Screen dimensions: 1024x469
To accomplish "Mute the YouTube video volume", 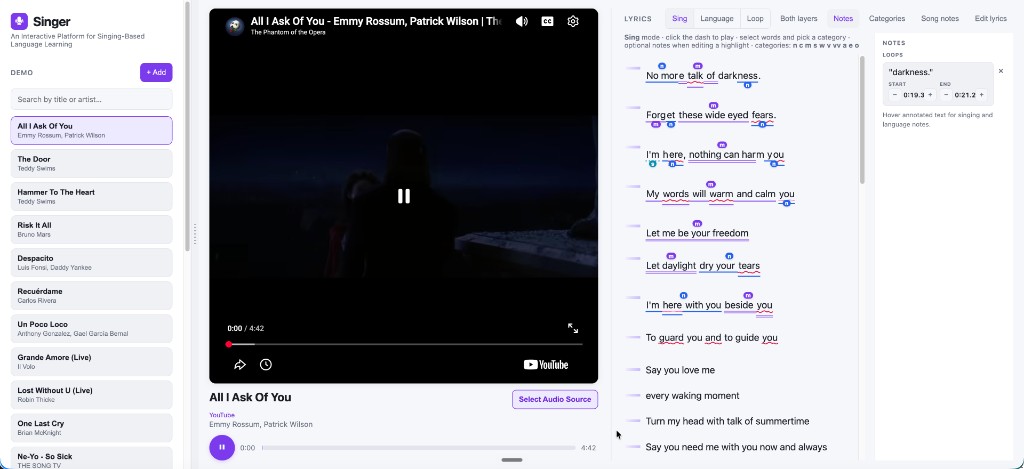I will point(521,22).
